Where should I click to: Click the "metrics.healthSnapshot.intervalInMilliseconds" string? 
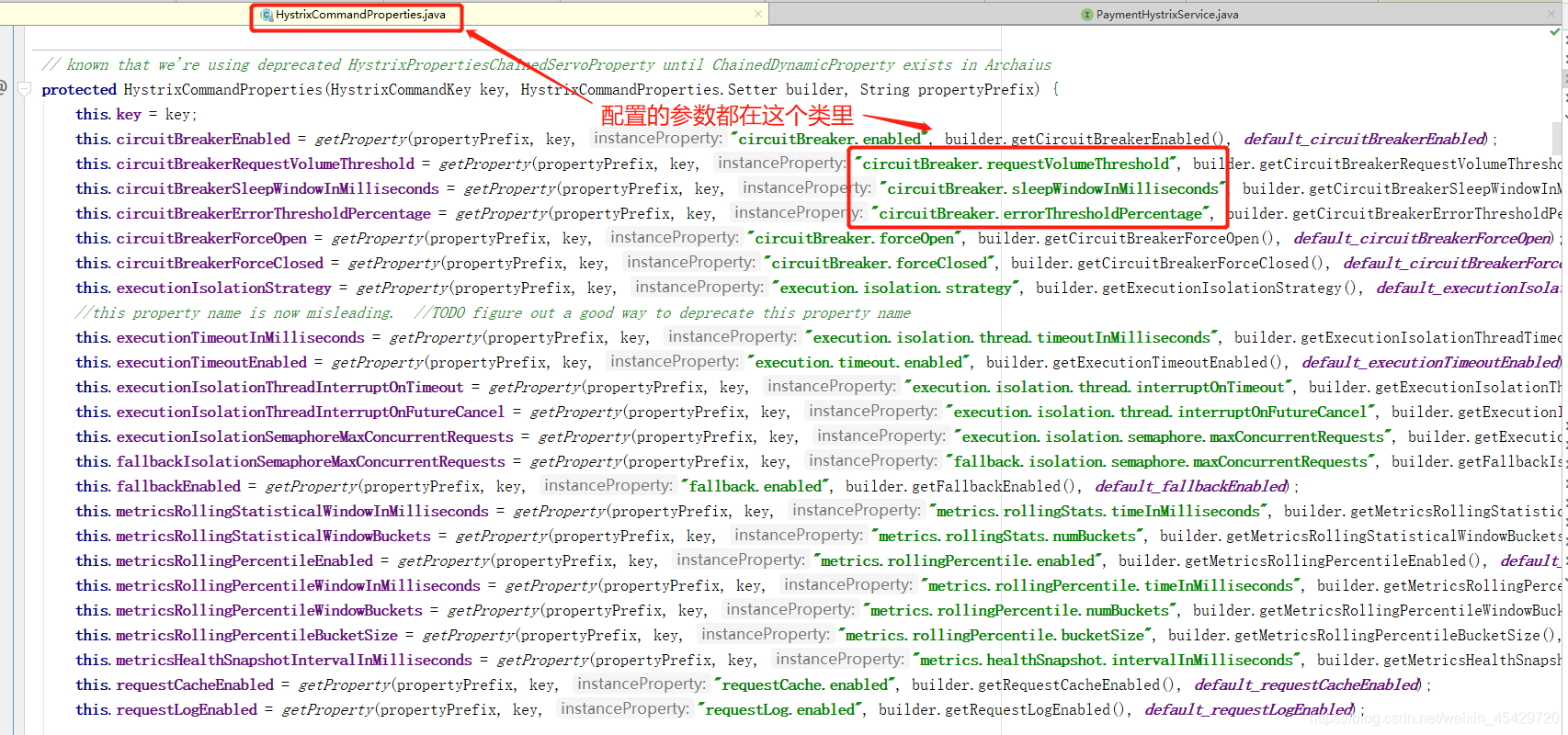tap(1107, 660)
